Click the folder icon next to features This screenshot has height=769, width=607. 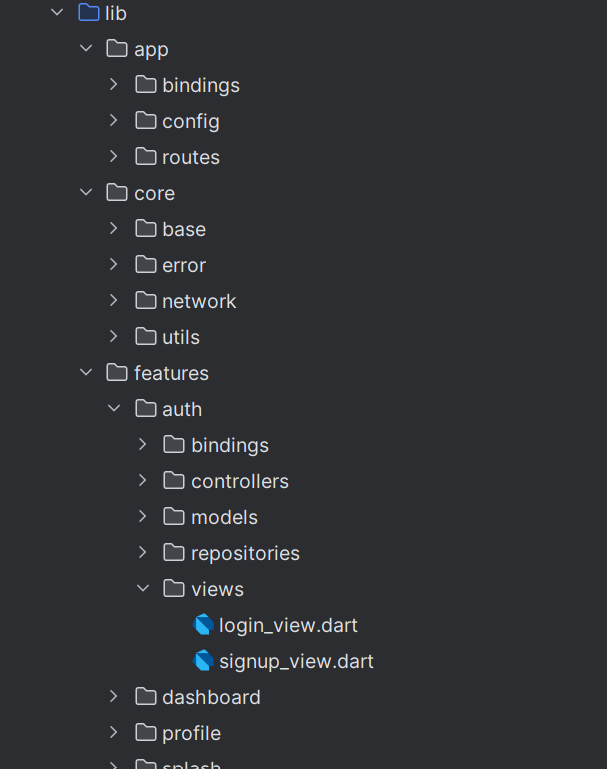pos(117,373)
